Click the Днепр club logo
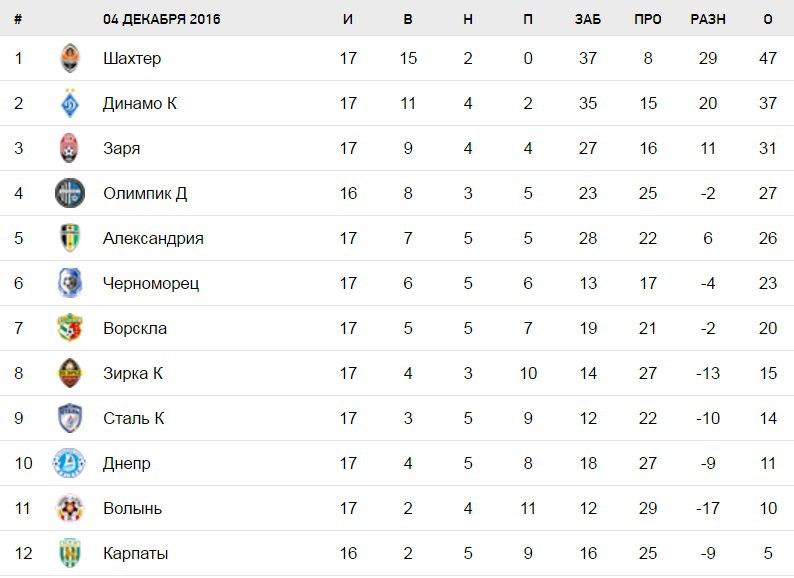This screenshot has width=794, height=578. coord(69,463)
